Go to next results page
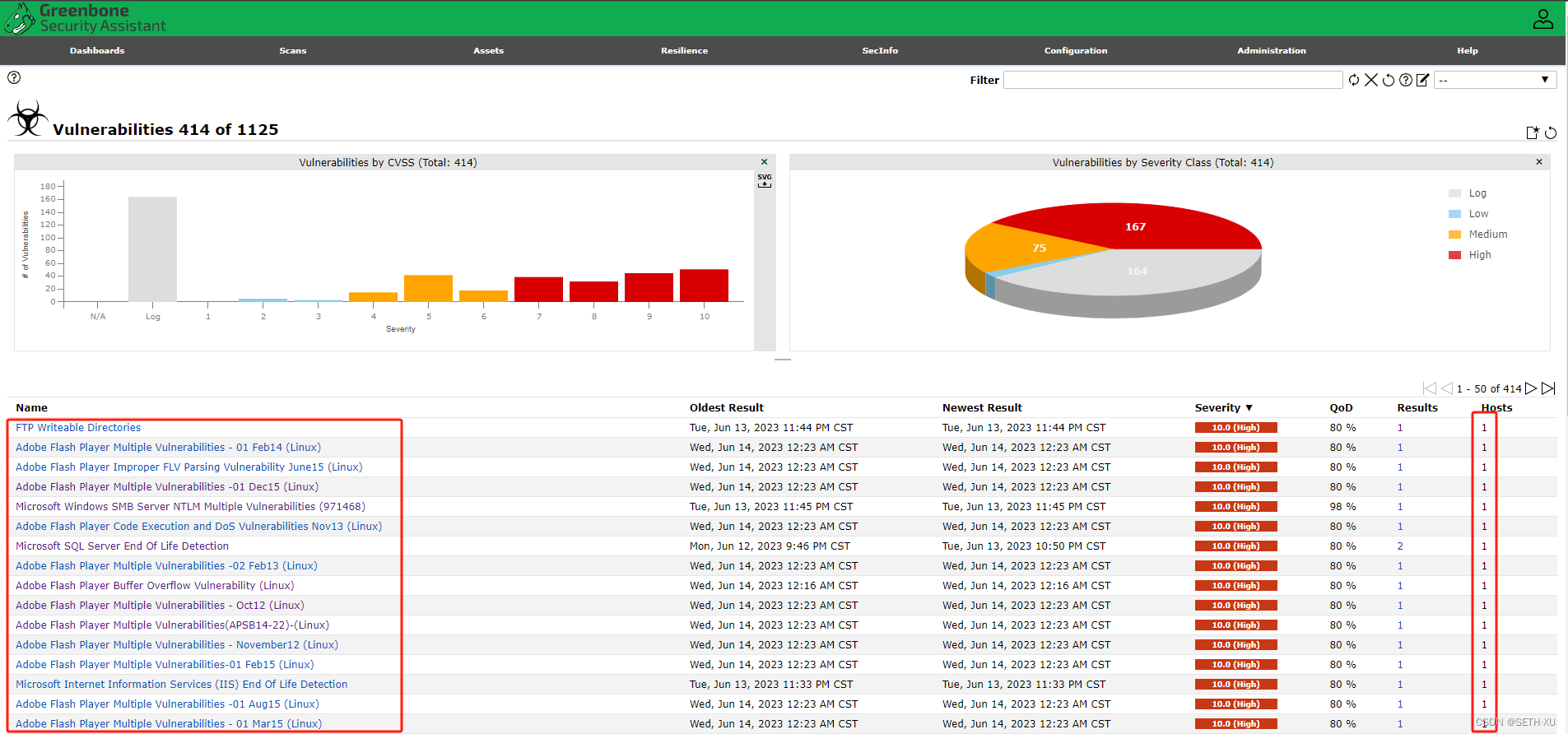 1531,388
